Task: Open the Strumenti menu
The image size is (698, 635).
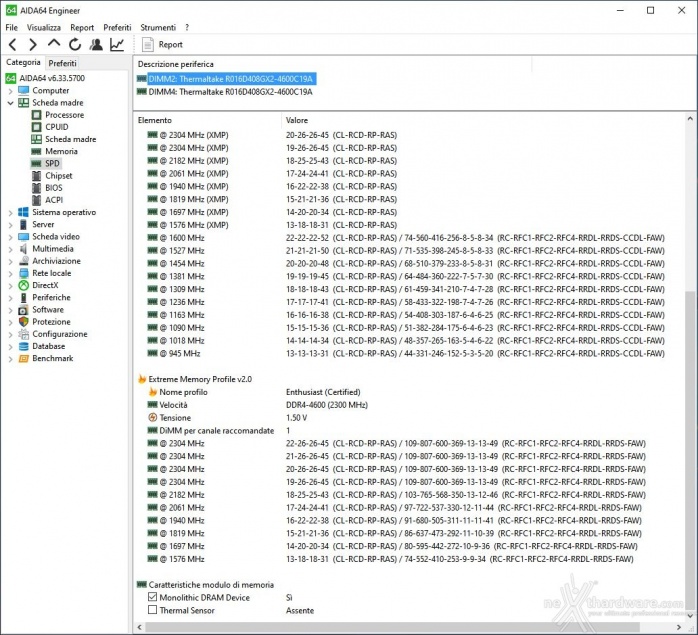Action: click(x=158, y=28)
